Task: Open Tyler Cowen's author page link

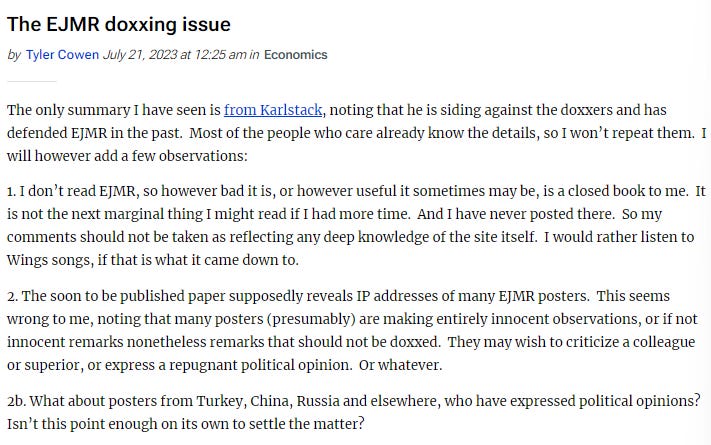Action: pyautogui.click(x=62, y=55)
